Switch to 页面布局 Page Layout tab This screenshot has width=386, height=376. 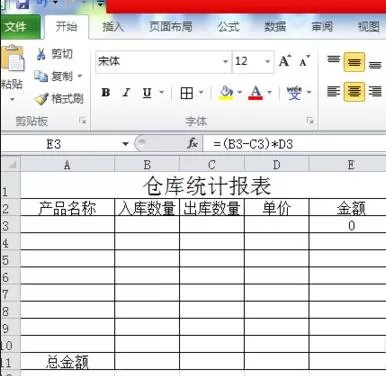click(x=171, y=27)
